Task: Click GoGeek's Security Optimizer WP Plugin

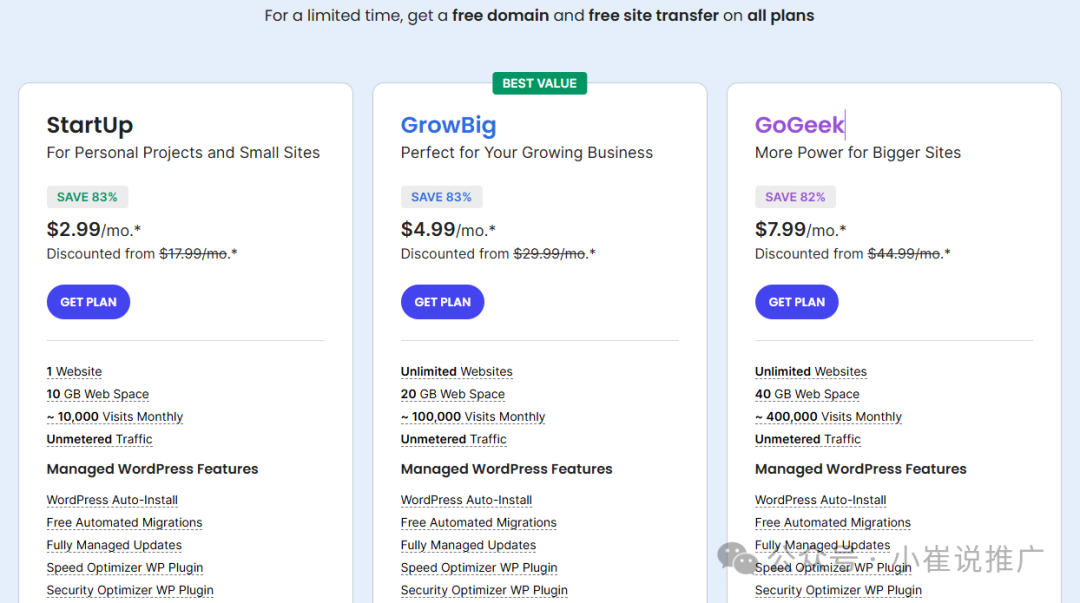Action: point(838,591)
